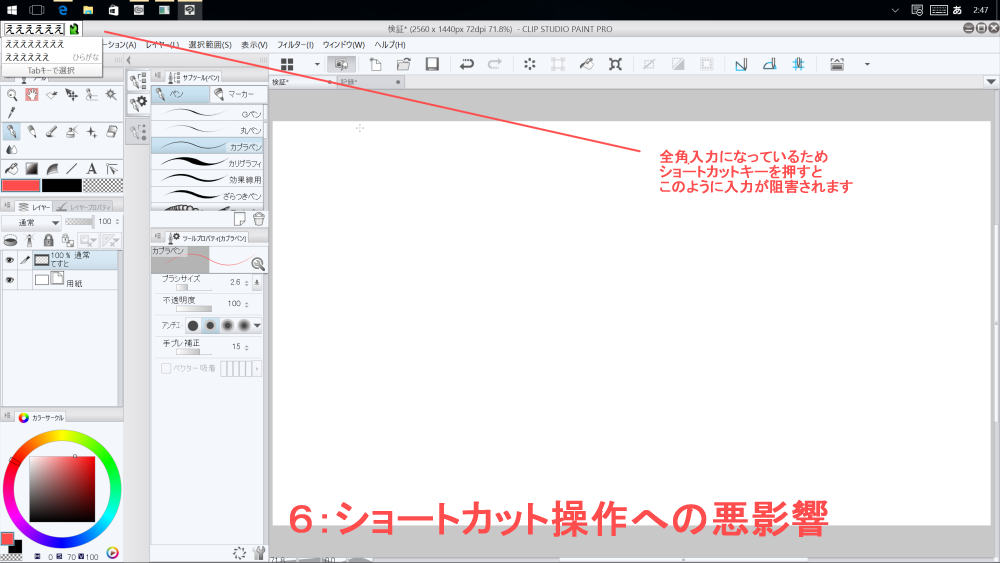Click the Undo arrow in command bar
This screenshot has width=1000, height=563.
(x=467, y=64)
